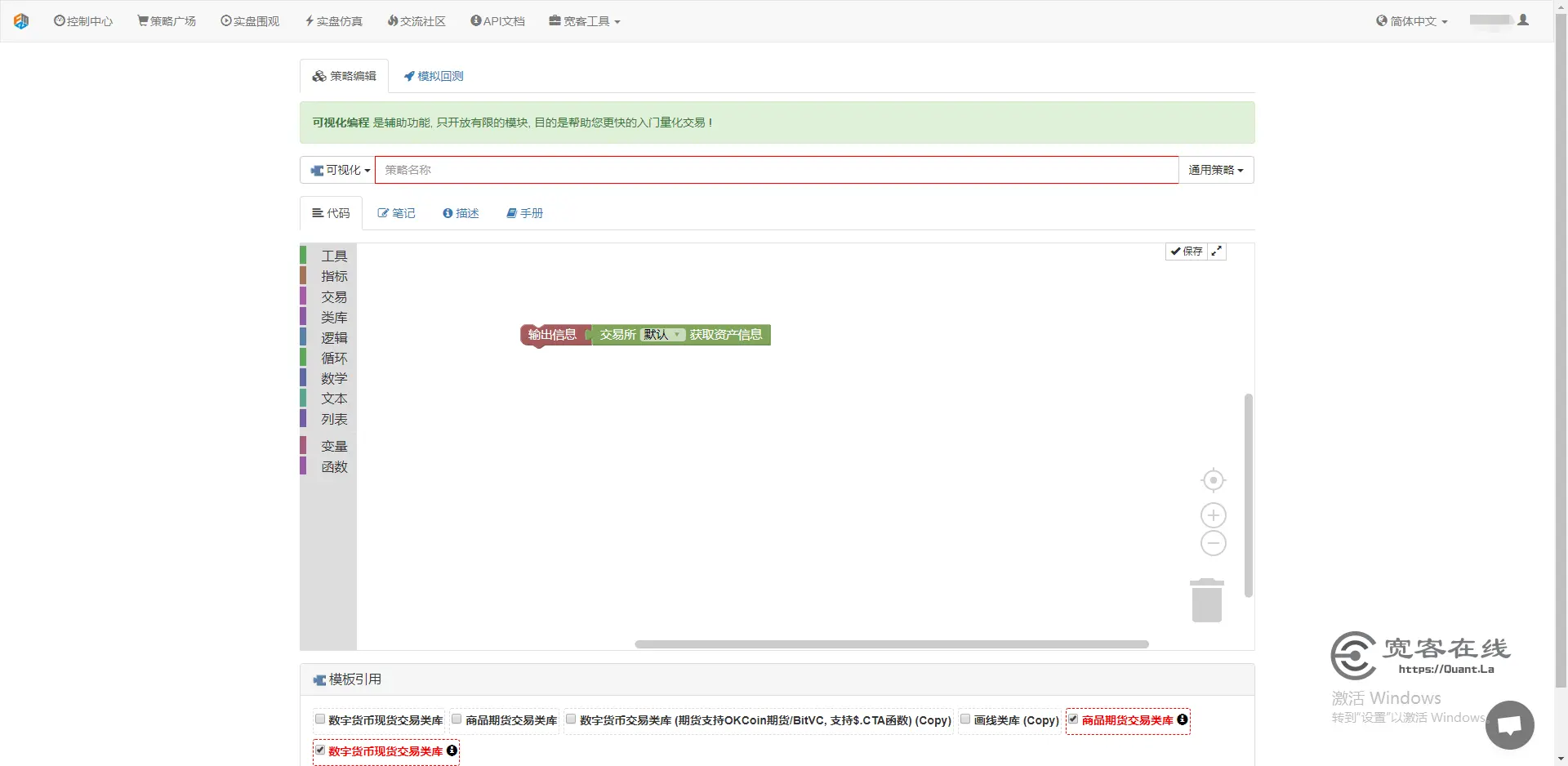This screenshot has height=766, width=1568.
Task: Open the 可视化 editor mode dropdown
Action: pyautogui.click(x=337, y=170)
